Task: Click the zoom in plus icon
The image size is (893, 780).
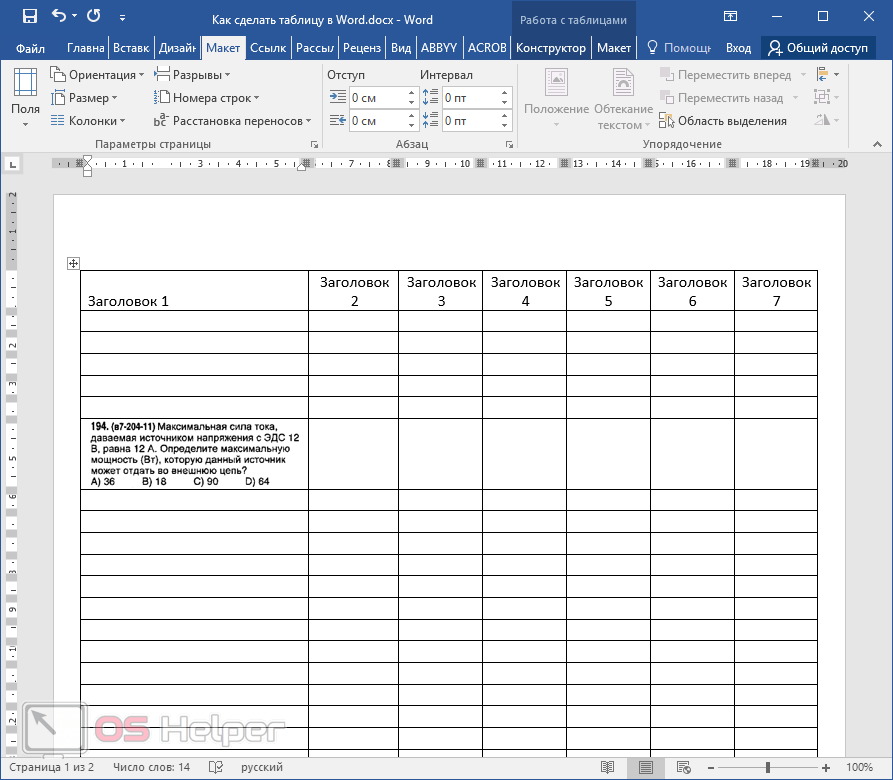Action: coord(826,767)
